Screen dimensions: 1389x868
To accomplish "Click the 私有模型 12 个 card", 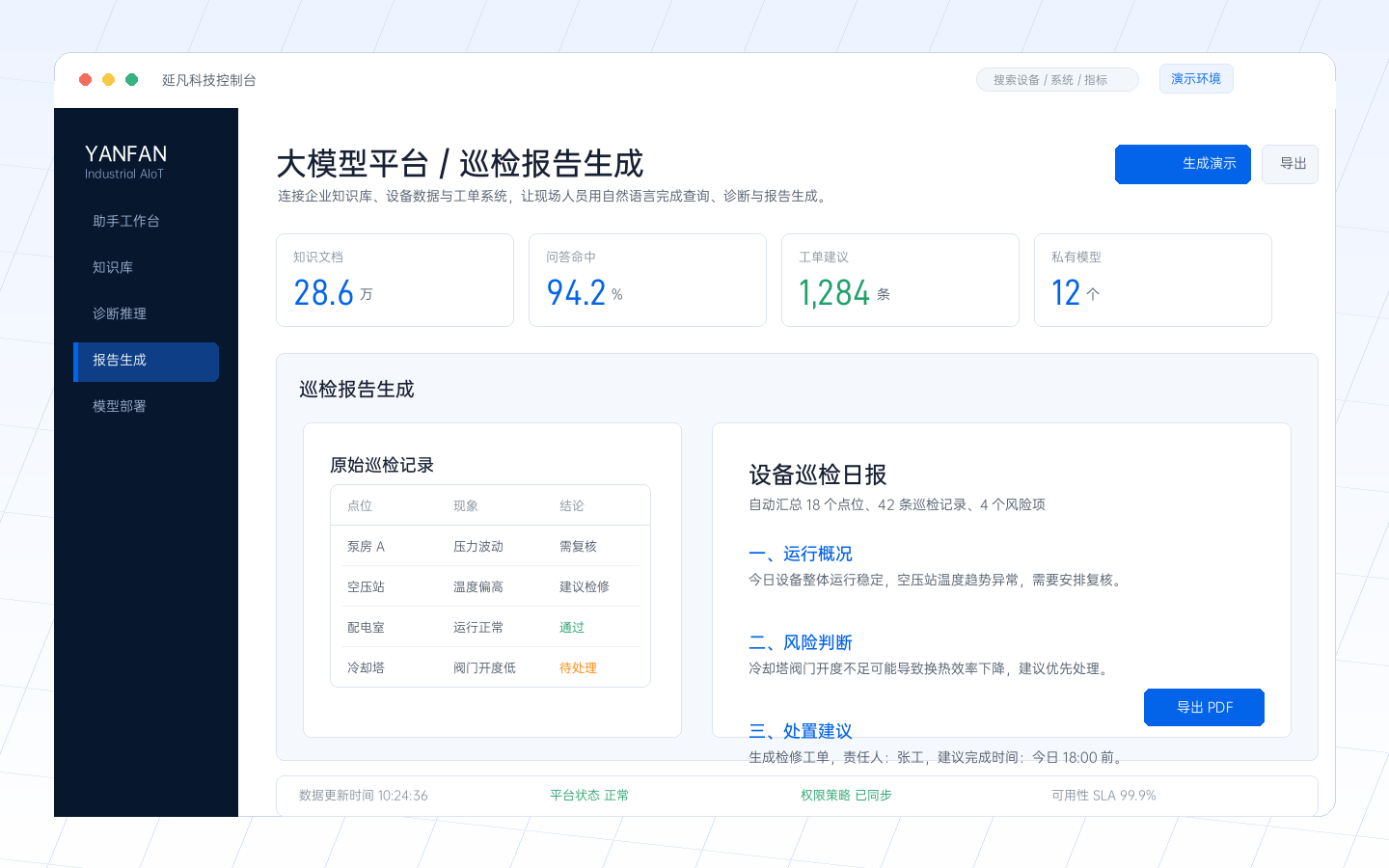I will point(1153,280).
